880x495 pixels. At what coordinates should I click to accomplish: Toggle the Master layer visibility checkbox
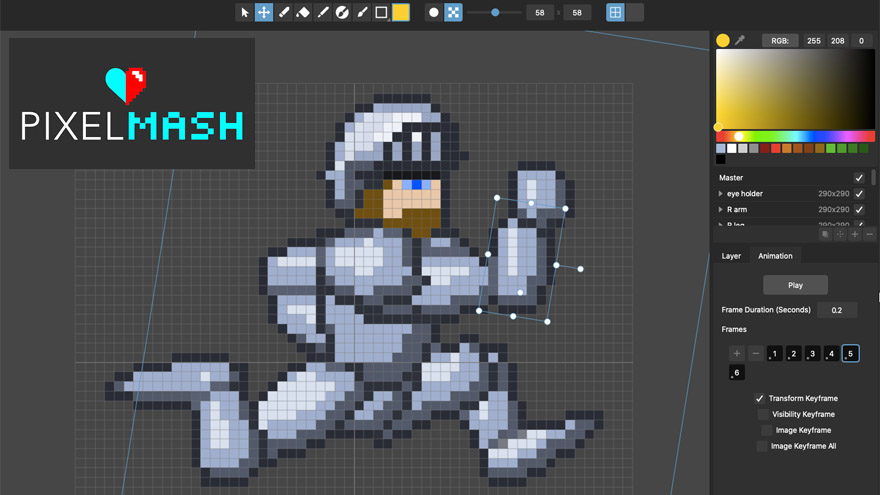(x=859, y=178)
